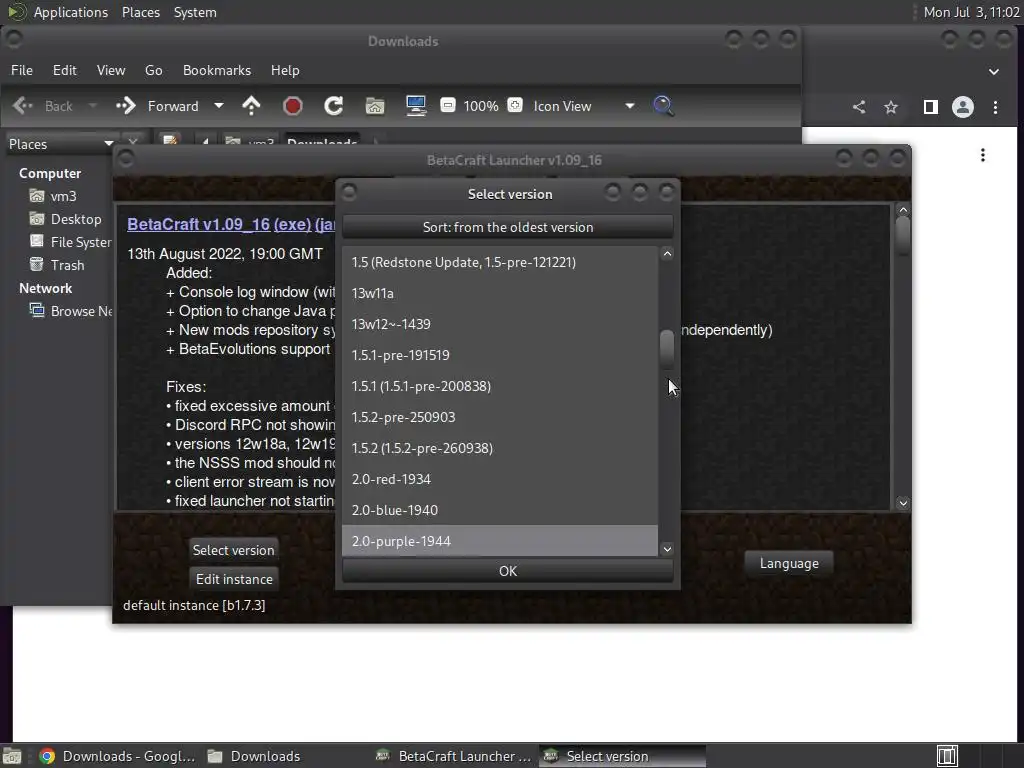Click the clock in the top panel
The width and height of the screenshot is (1024, 768).
(x=971, y=12)
